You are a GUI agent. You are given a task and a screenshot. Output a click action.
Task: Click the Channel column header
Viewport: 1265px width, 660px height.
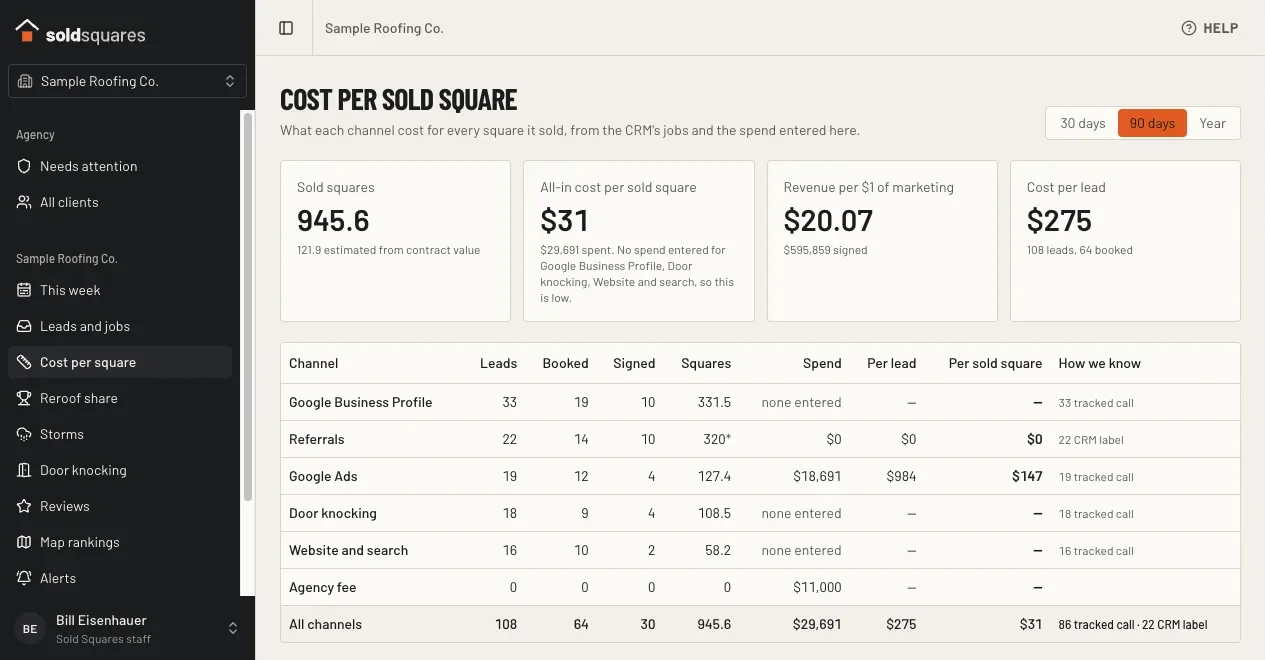pyautogui.click(x=314, y=363)
